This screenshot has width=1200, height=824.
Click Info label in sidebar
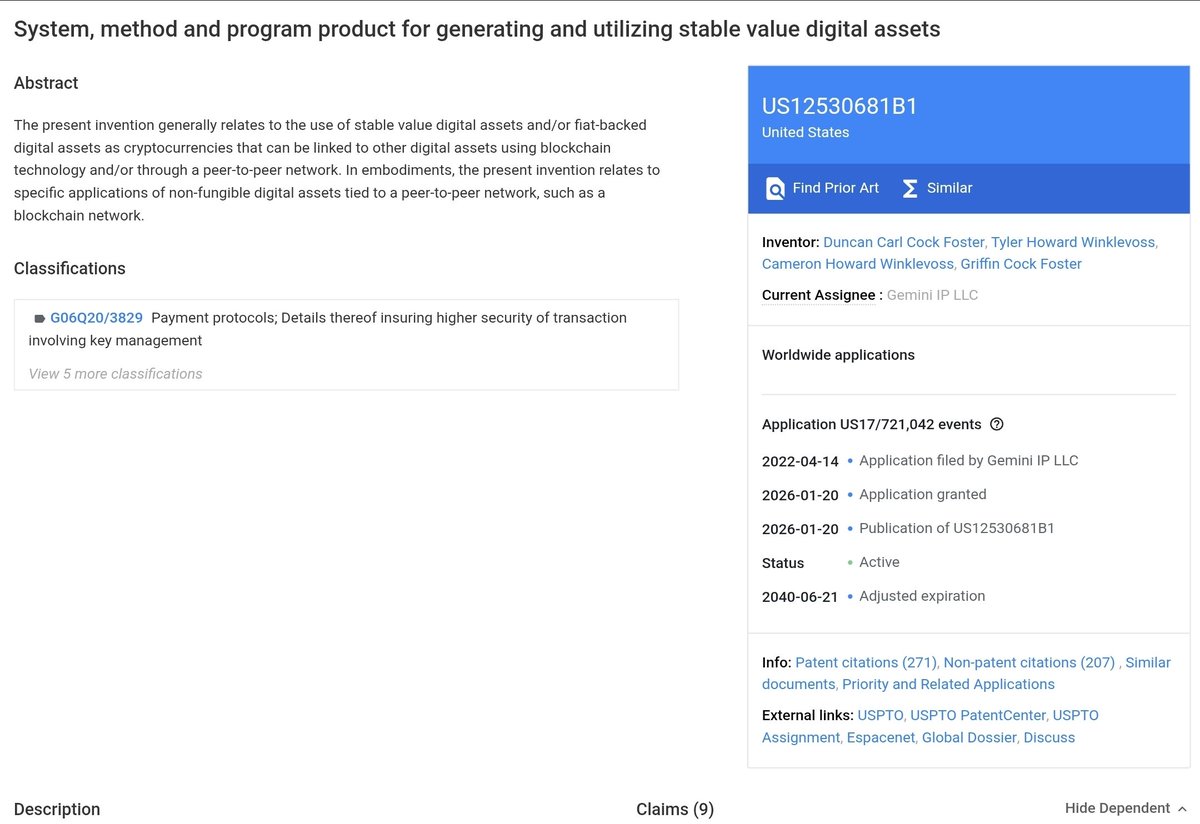pos(776,662)
